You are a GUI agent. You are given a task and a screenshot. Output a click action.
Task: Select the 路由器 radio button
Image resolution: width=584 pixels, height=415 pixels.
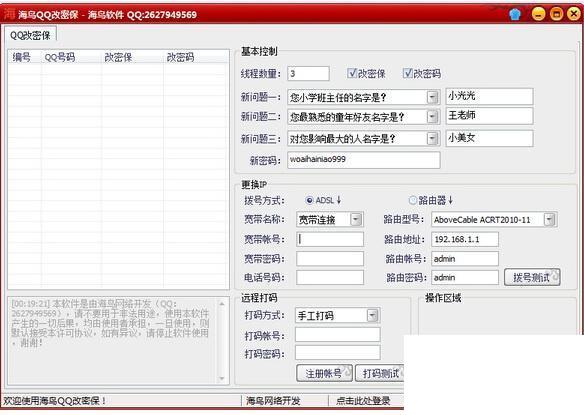tap(412, 200)
